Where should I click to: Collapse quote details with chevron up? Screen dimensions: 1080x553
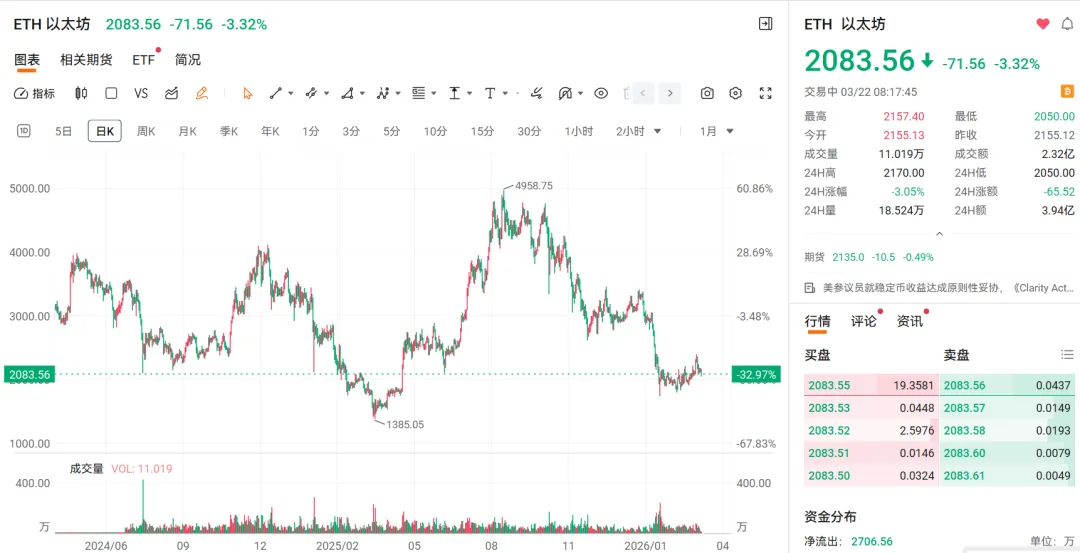pos(939,234)
